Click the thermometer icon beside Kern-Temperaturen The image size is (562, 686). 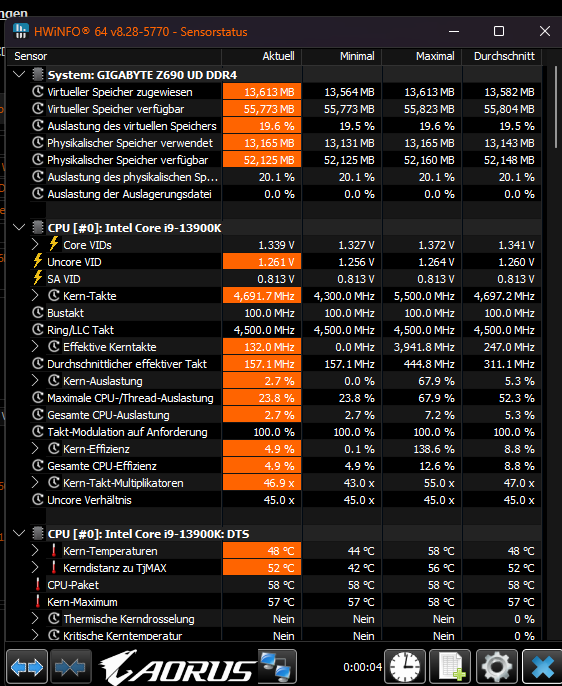coord(54,550)
